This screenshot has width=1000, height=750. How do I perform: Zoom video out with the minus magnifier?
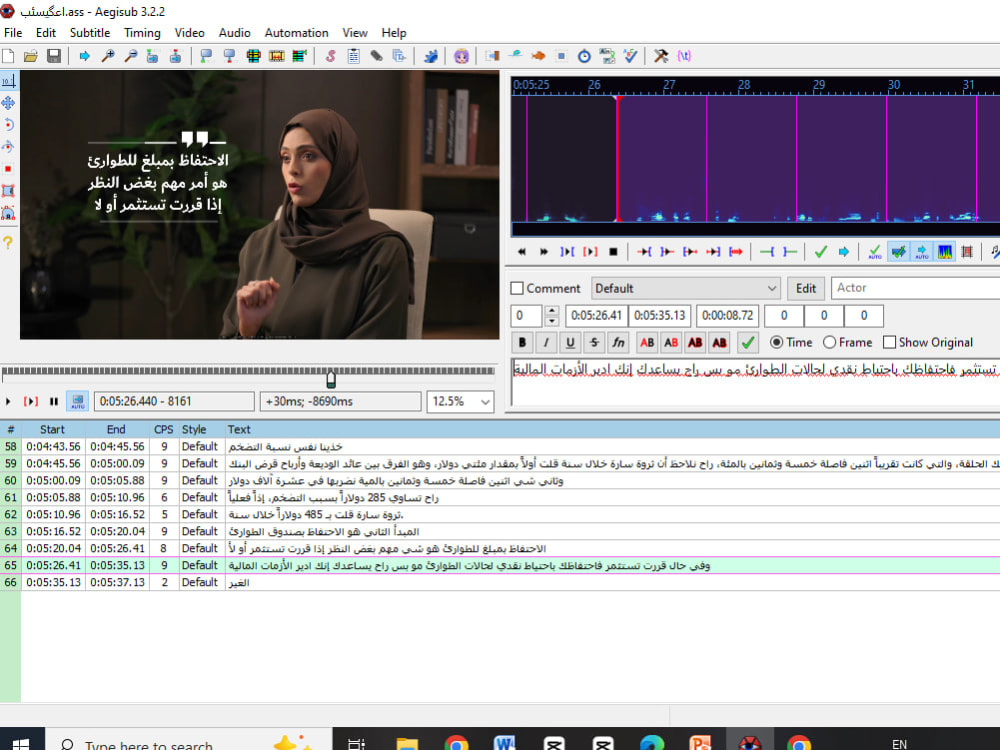tap(131, 56)
